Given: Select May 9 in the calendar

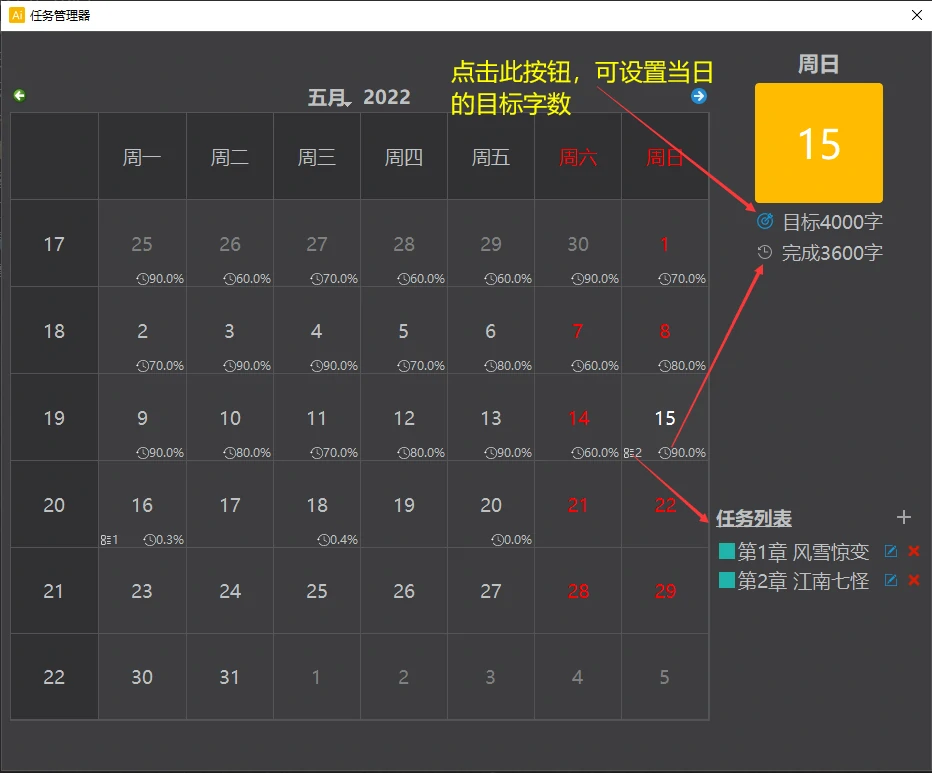Looking at the screenshot, I should [142, 417].
